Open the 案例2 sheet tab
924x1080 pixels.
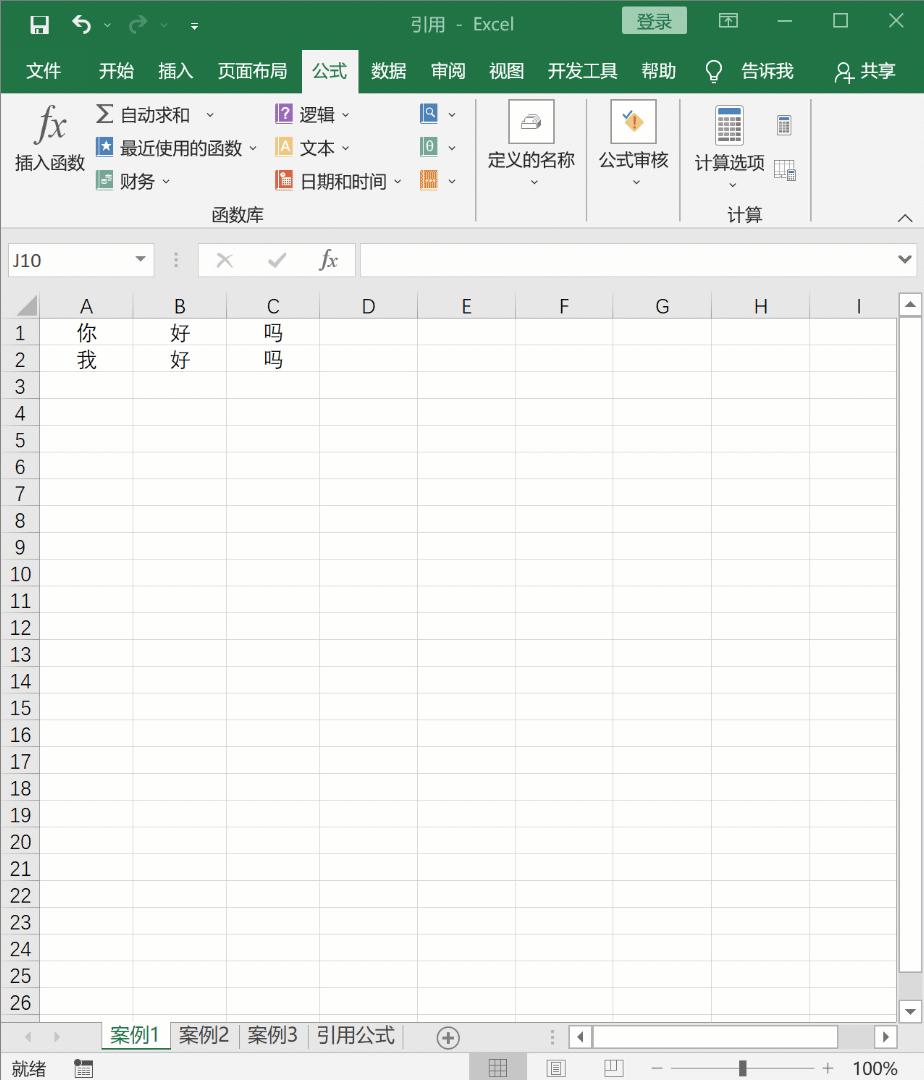[x=204, y=1036]
